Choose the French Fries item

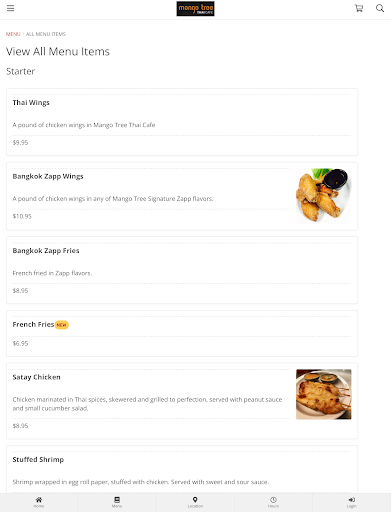pos(182,333)
